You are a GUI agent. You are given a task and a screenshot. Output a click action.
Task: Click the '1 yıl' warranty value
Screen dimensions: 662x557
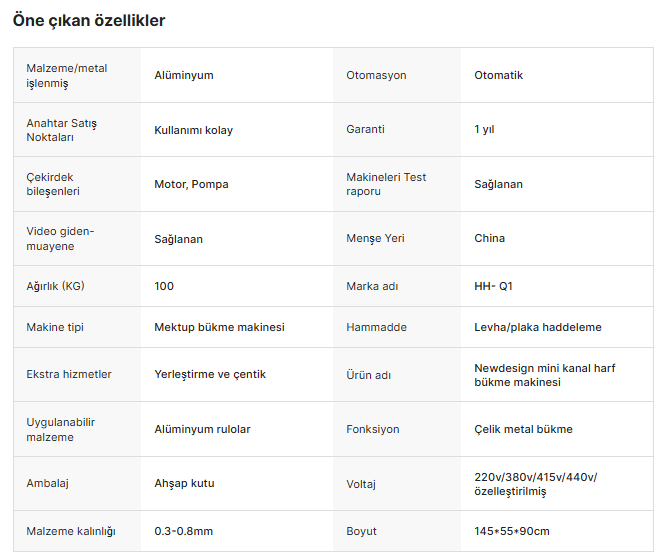pyautogui.click(x=484, y=129)
